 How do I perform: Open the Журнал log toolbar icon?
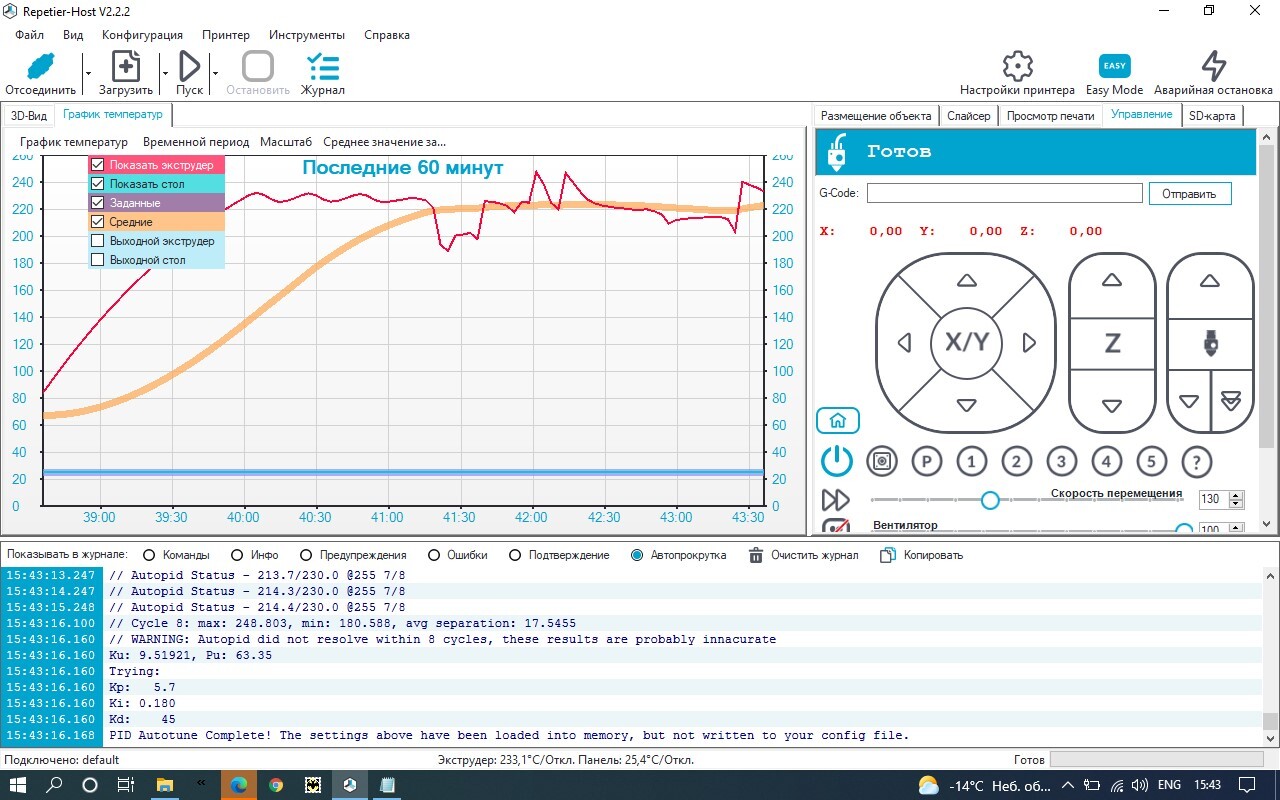click(x=322, y=66)
